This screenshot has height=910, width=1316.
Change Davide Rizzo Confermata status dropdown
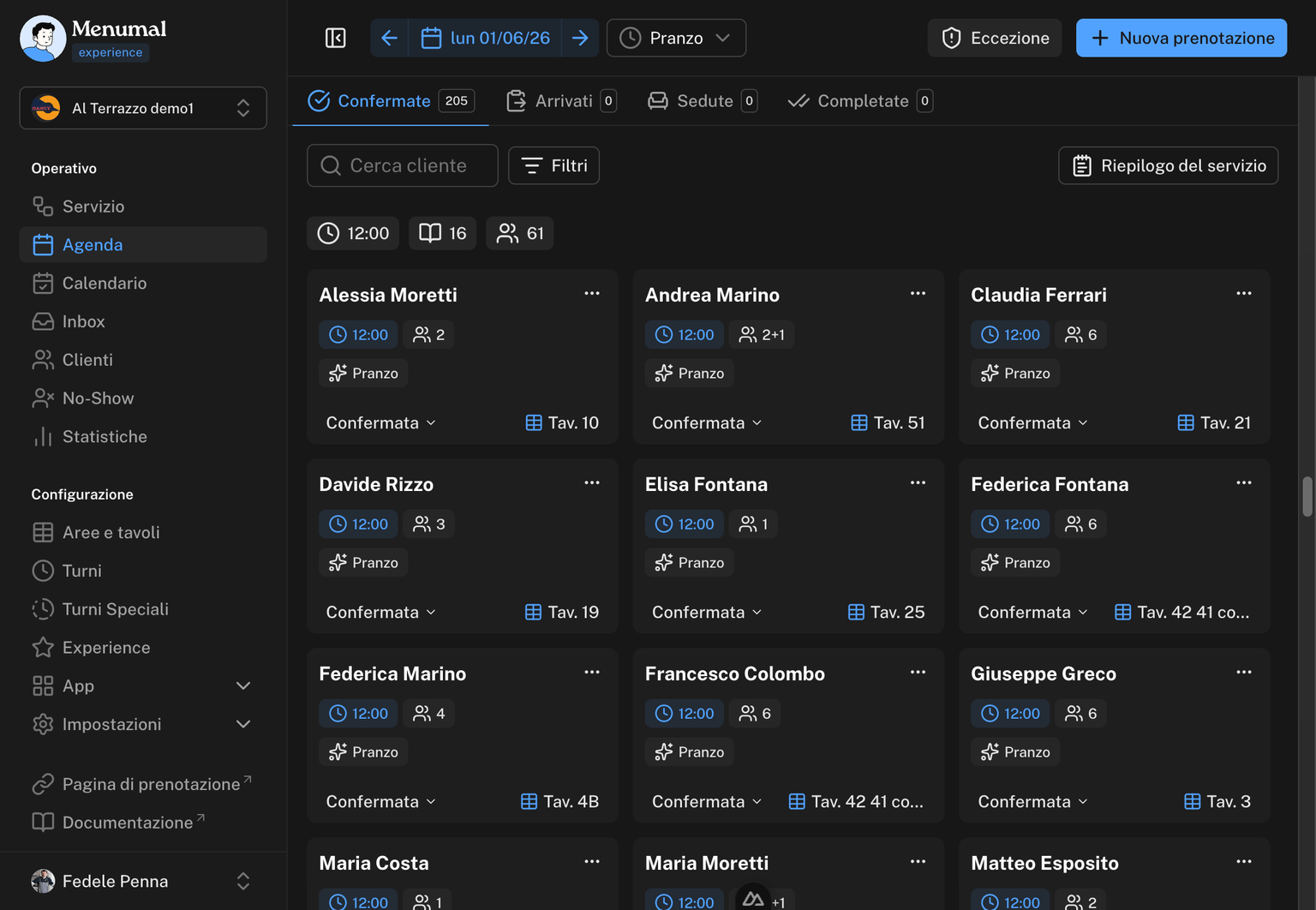pos(381,612)
